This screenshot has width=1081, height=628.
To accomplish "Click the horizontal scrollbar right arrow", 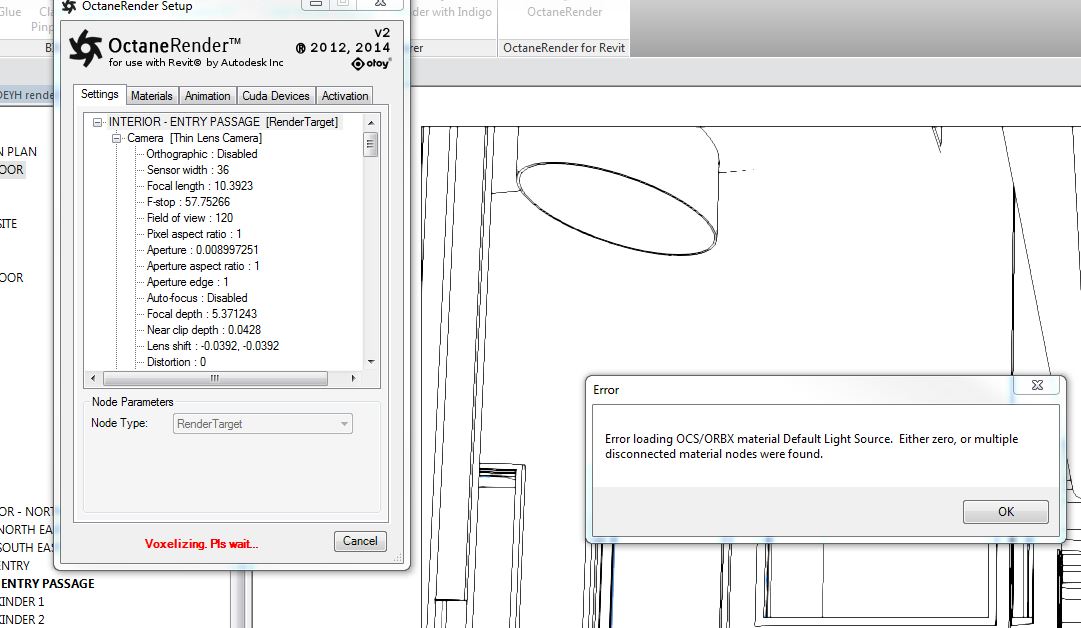I will (354, 378).
